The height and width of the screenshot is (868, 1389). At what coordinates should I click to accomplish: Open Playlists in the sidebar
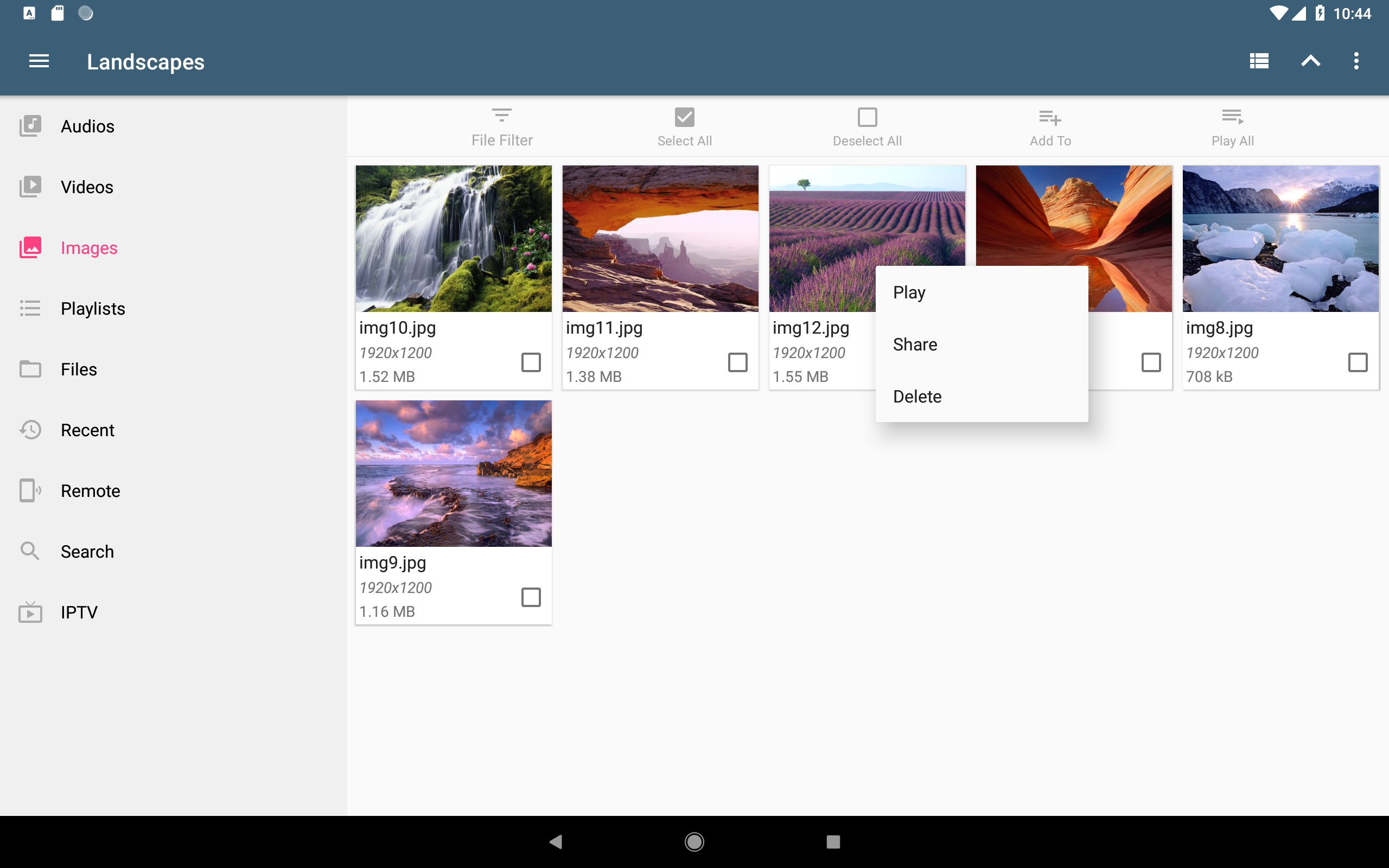point(92,309)
